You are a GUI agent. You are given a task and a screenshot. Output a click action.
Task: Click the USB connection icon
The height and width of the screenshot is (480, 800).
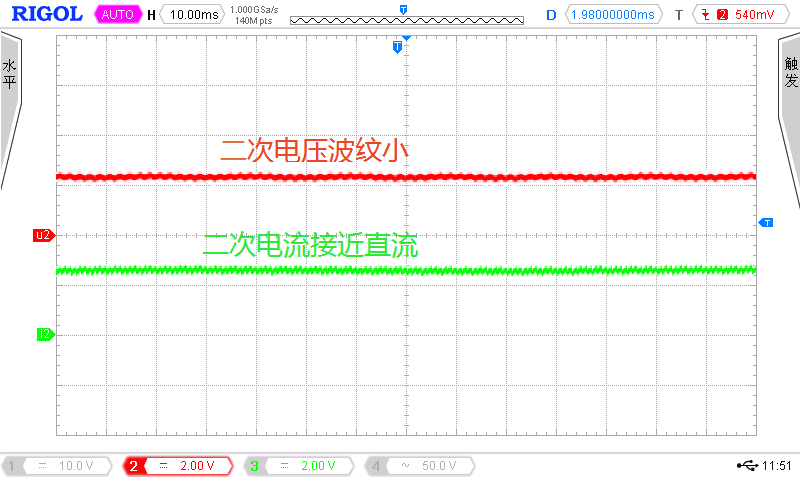coord(747,466)
